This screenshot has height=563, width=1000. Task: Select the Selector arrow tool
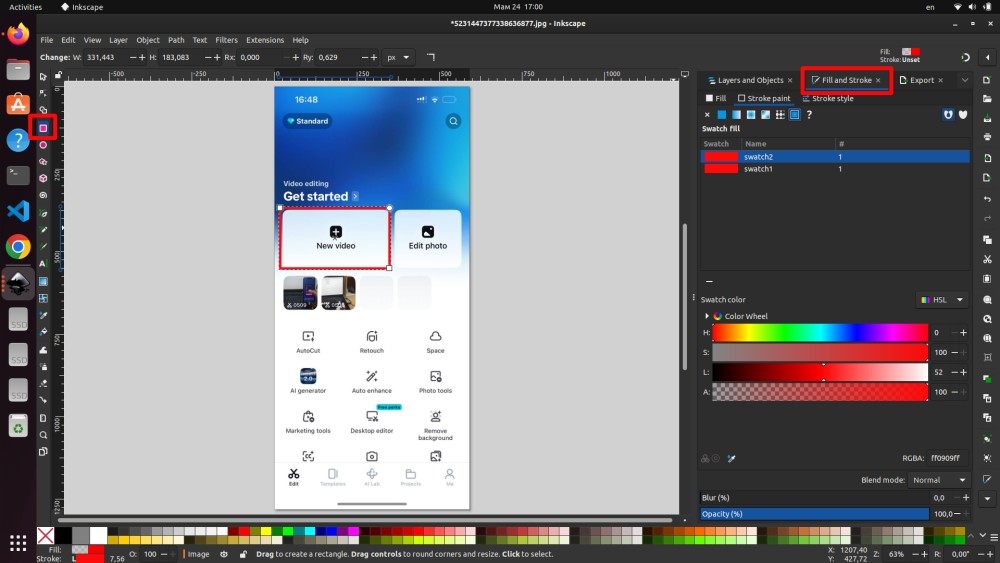(43, 77)
